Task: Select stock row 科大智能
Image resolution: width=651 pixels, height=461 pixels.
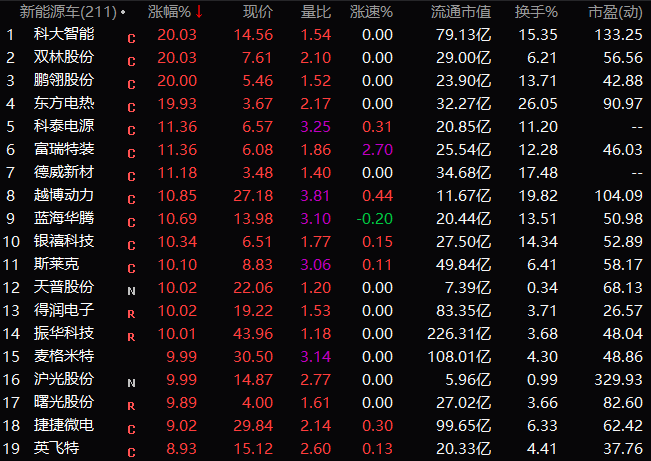Action: [326, 35]
